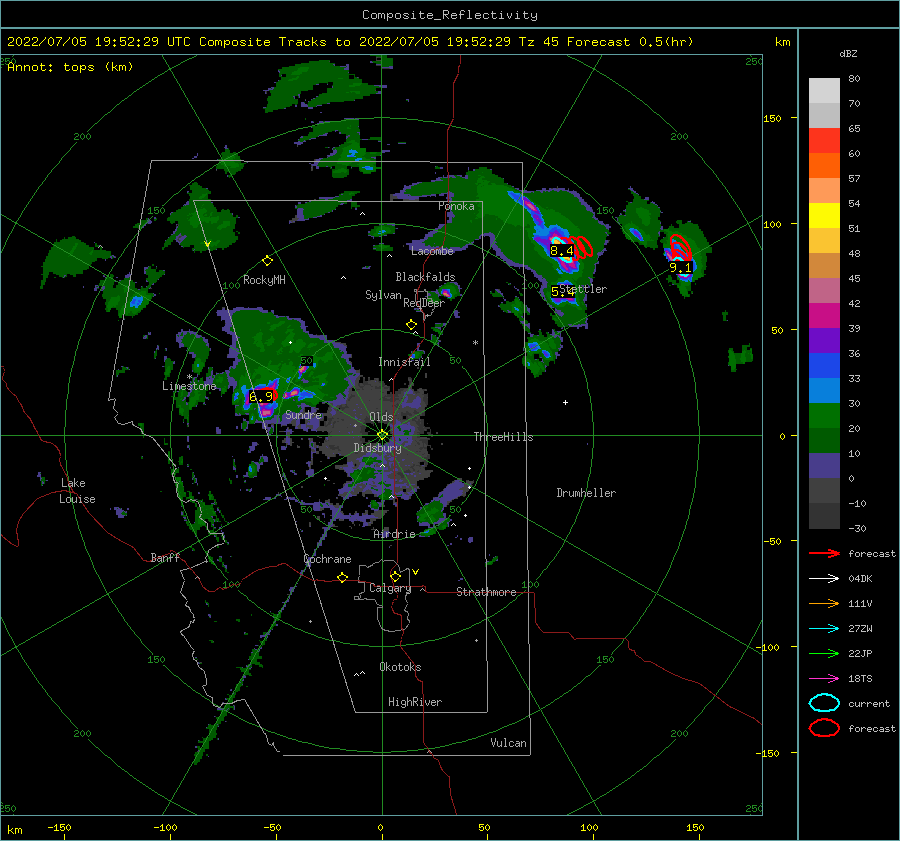The image size is (900, 841).
Task: Click the asterisk marker east of Innisfail
Action: (x=475, y=343)
